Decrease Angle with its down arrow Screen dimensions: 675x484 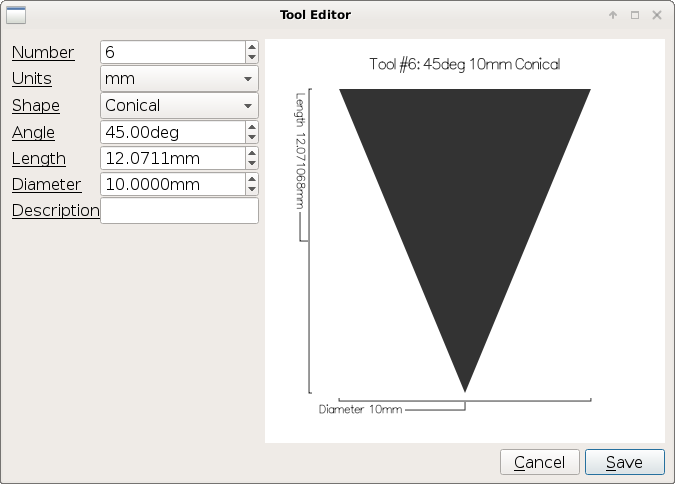coord(252,137)
